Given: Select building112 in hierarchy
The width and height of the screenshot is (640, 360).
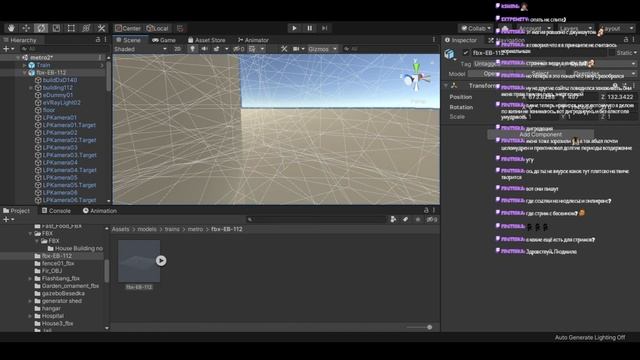Looking at the screenshot, I should pos(58,88).
